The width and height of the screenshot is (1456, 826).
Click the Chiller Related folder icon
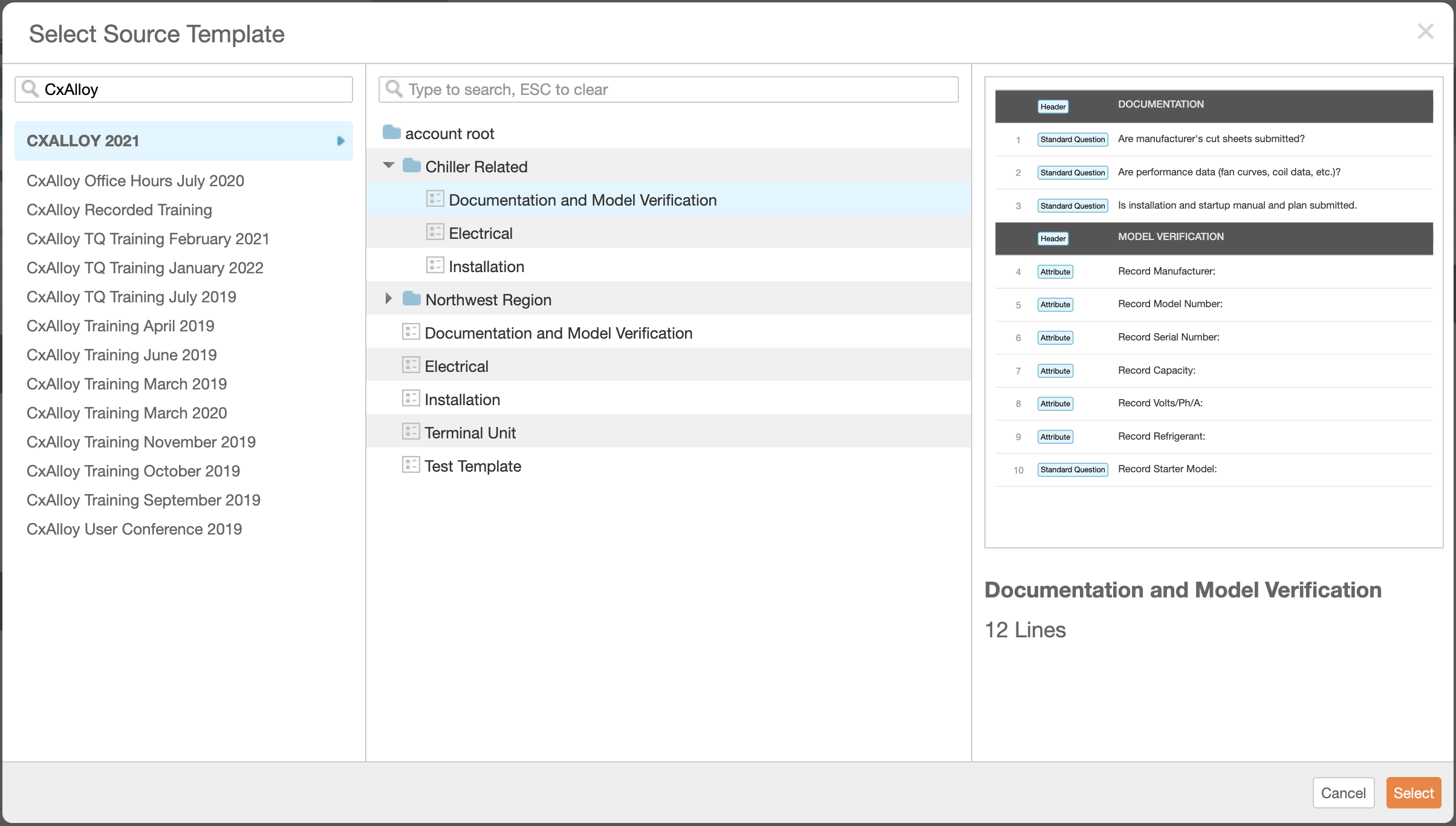pos(412,166)
